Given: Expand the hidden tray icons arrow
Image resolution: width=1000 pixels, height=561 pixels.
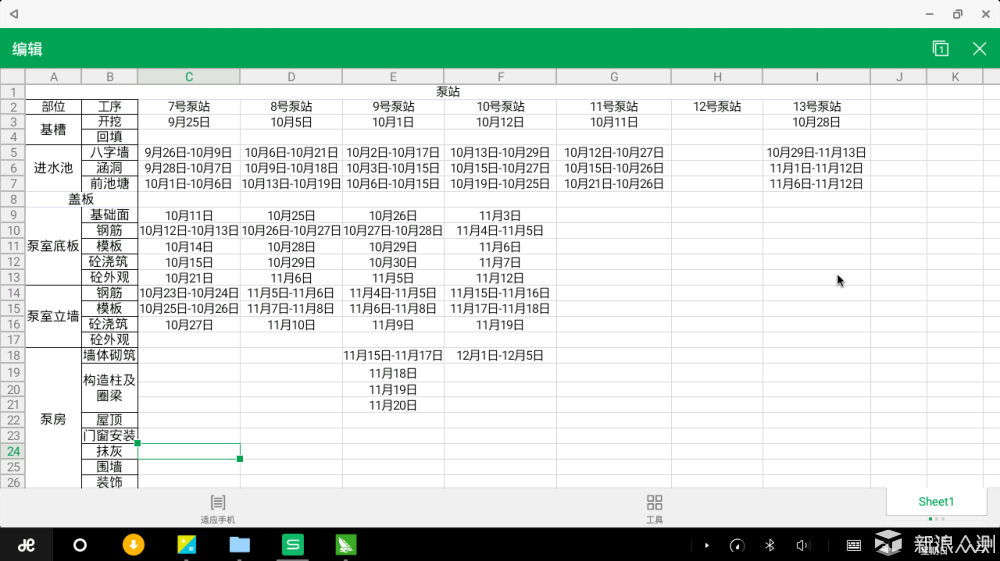Looking at the screenshot, I should (x=707, y=545).
